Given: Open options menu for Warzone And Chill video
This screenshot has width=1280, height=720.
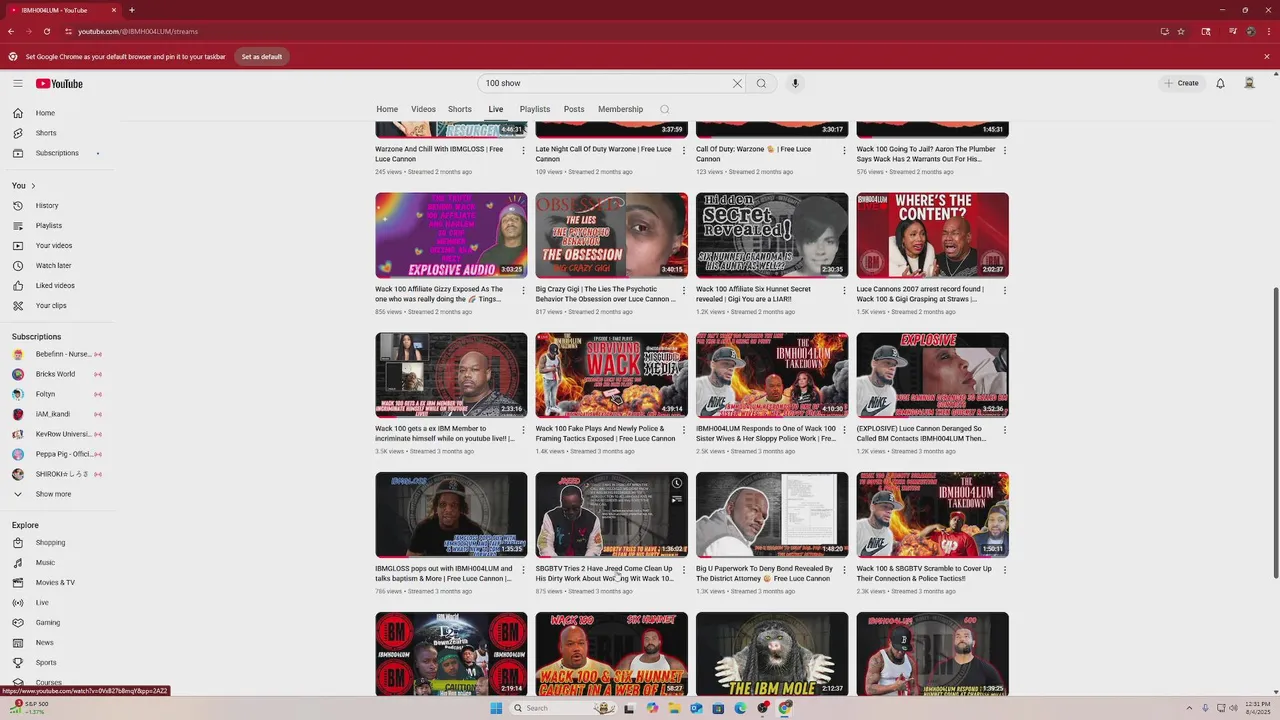Looking at the screenshot, I should (523, 150).
